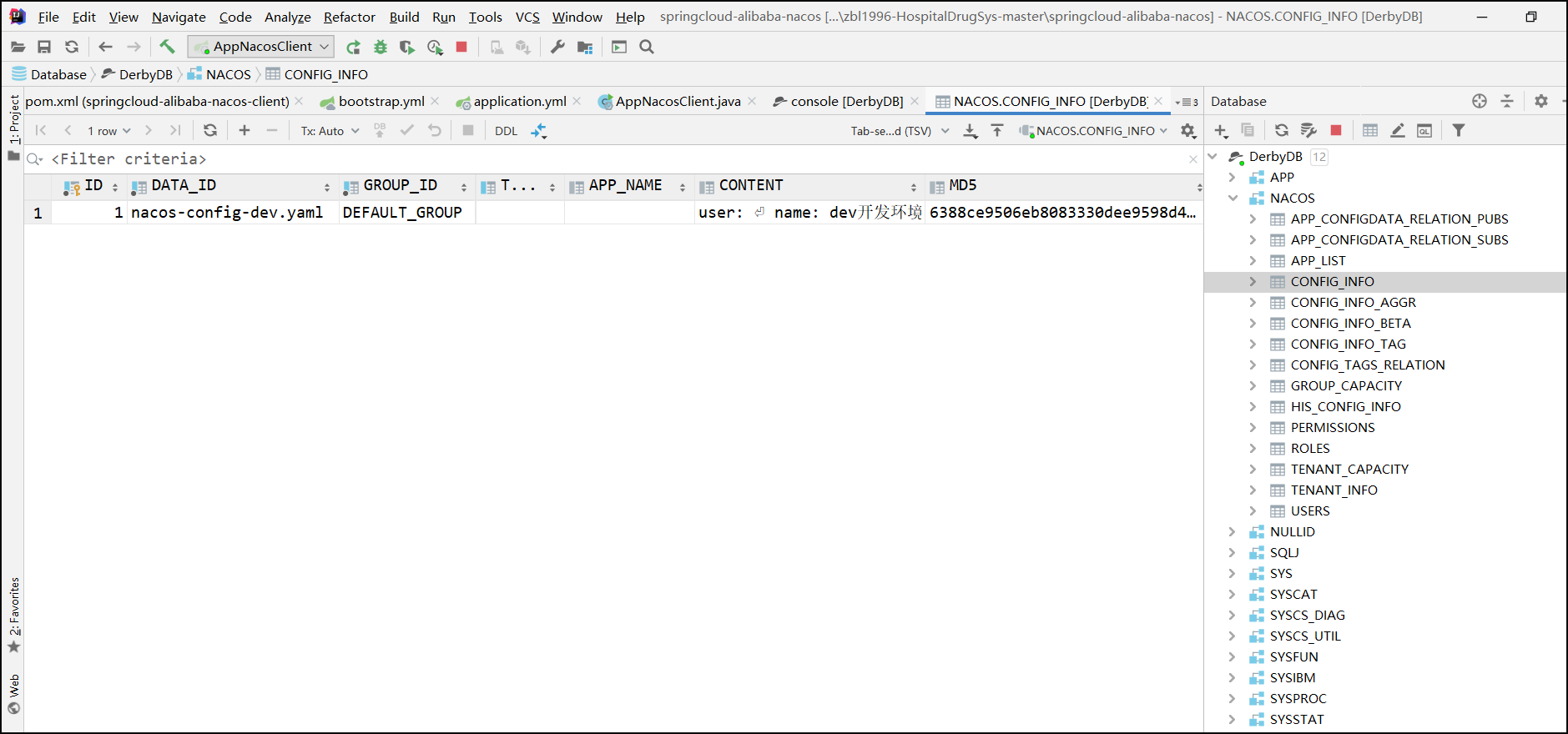Viewport: 1568px width, 734px height.
Task: Dump data with the download icon
Action: click(971, 130)
